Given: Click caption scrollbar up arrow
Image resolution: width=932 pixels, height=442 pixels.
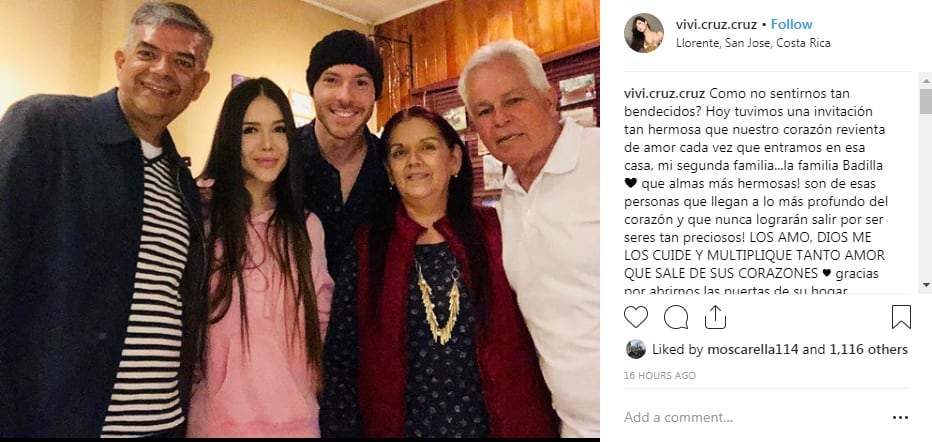Looking at the screenshot, I should [x=925, y=80].
